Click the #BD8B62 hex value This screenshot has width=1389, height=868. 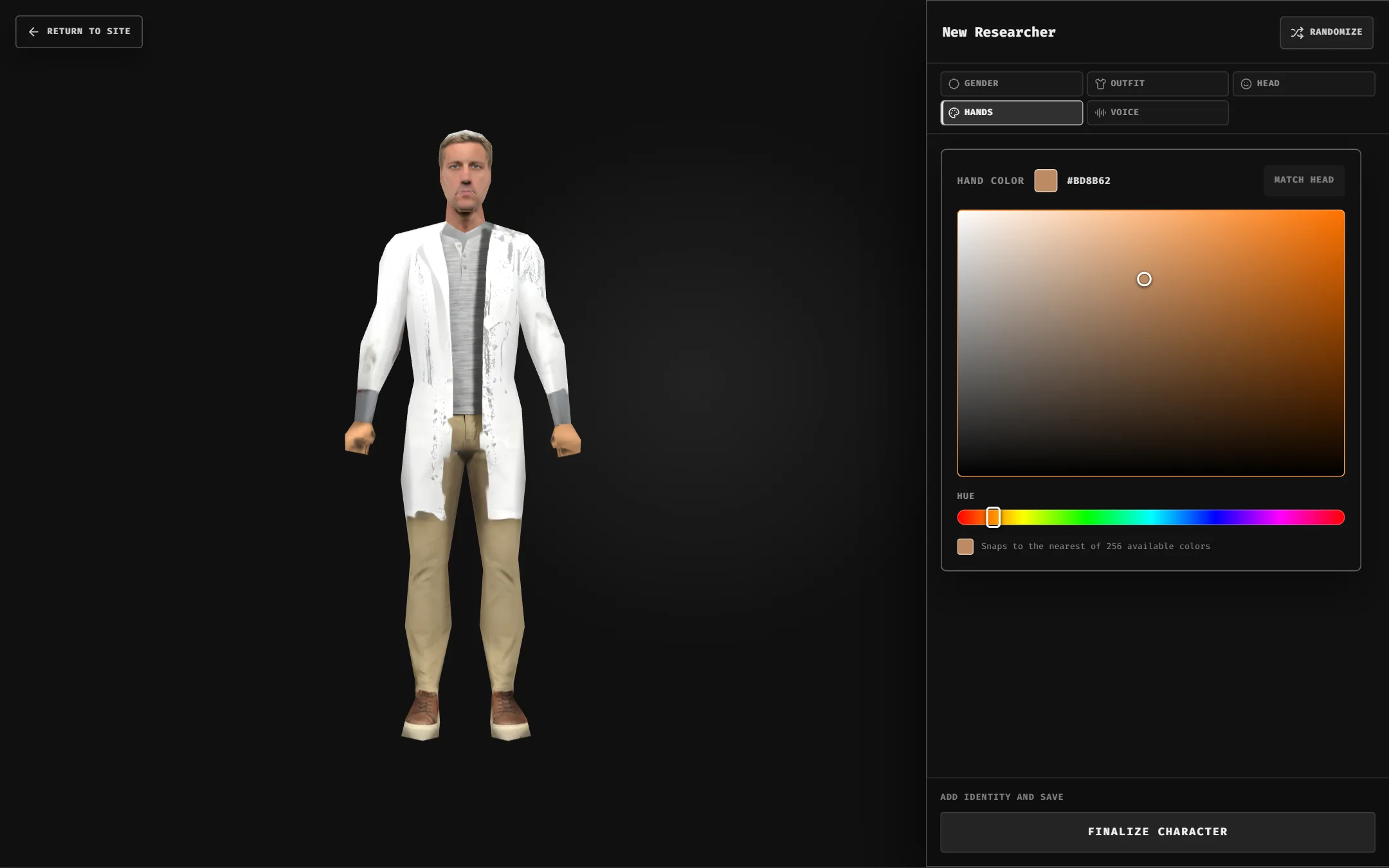(1088, 181)
